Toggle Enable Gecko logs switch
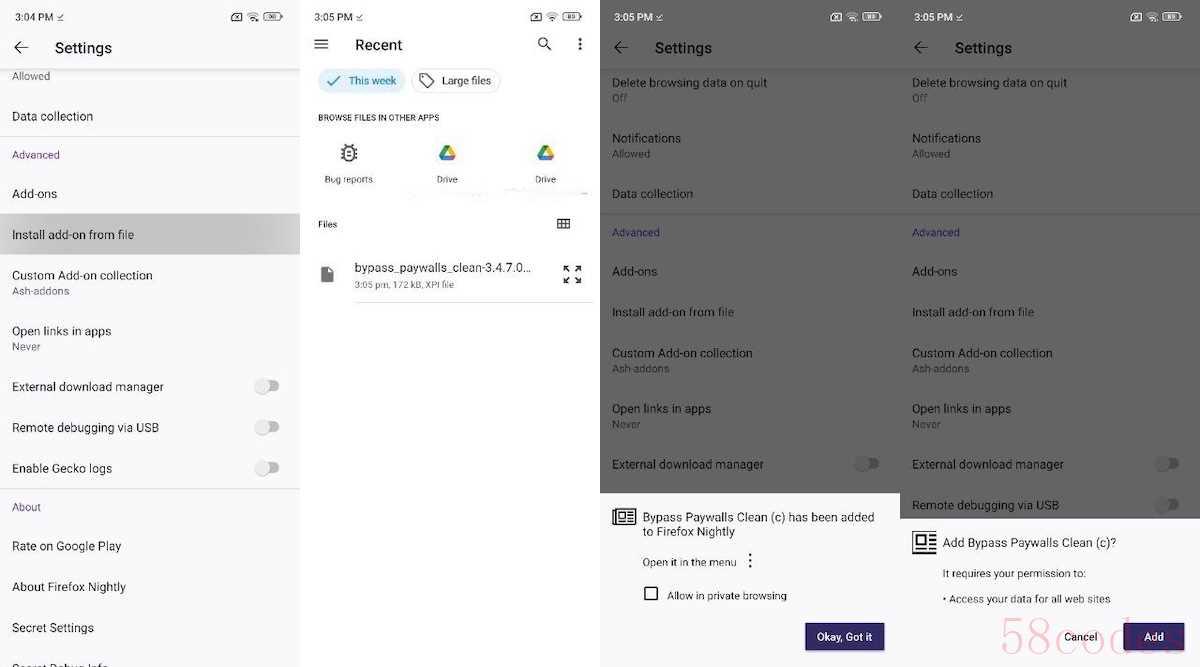Image resolution: width=1200 pixels, height=667 pixels. [267, 468]
